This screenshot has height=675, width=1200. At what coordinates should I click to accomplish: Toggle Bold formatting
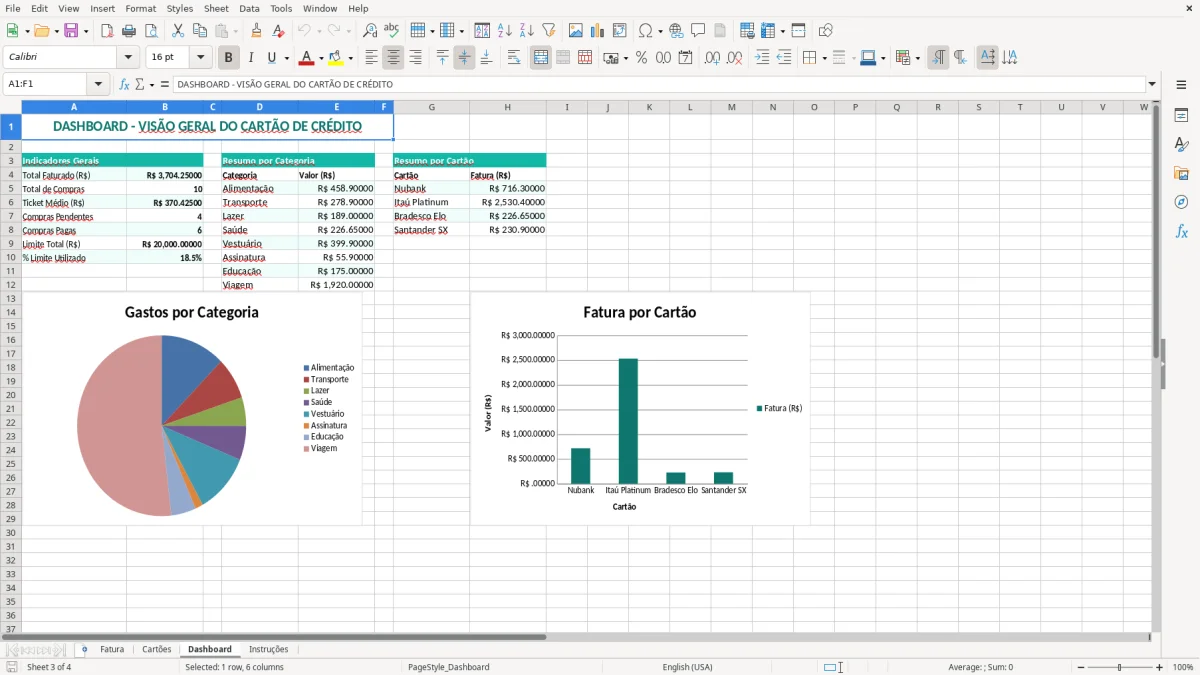(x=228, y=58)
